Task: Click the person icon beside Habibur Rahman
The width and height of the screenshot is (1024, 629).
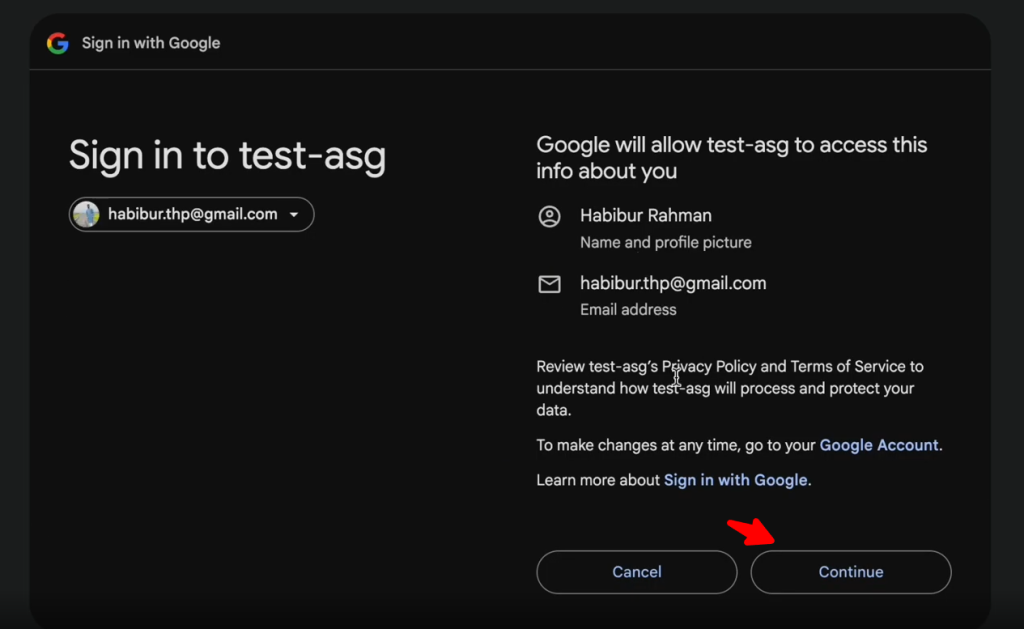Action: coord(549,217)
